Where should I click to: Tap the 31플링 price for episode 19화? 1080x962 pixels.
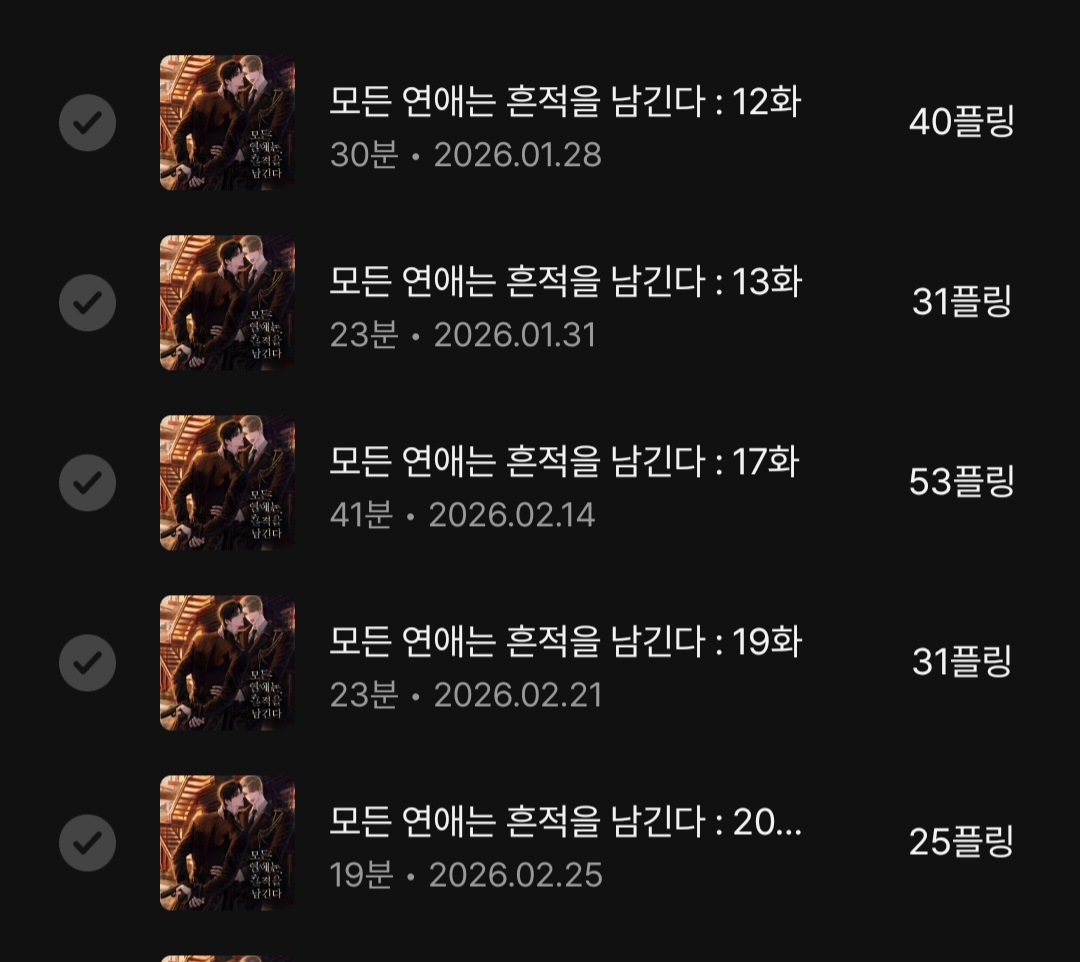[962, 662]
